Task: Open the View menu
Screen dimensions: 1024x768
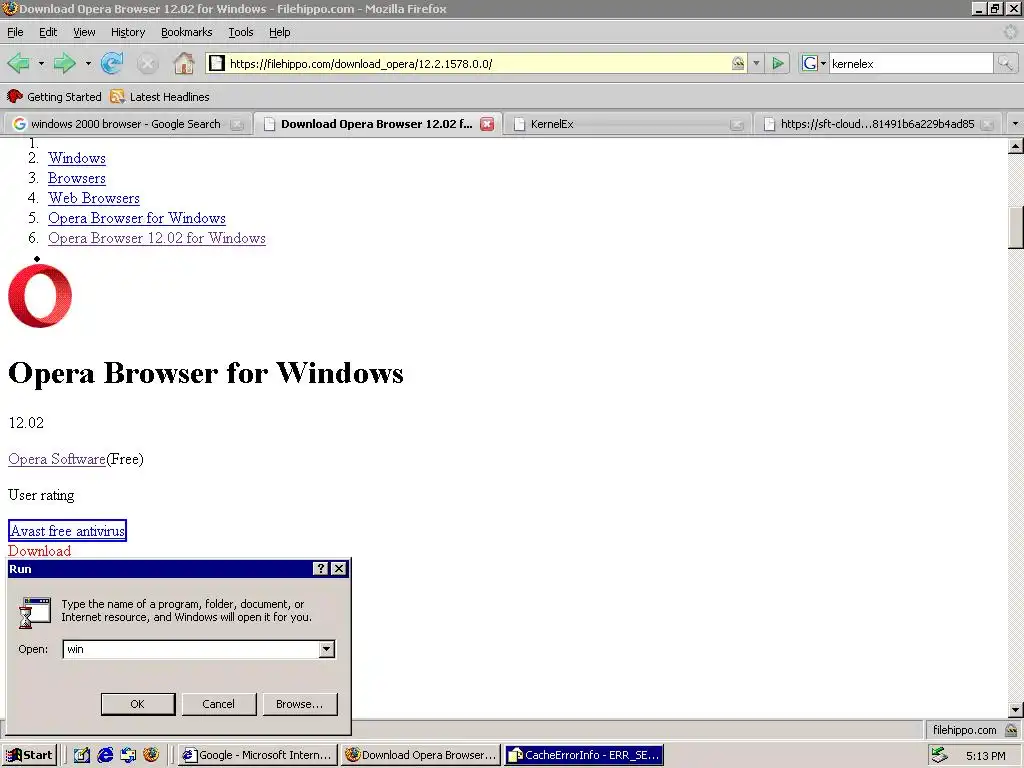Action: click(84, 32)
